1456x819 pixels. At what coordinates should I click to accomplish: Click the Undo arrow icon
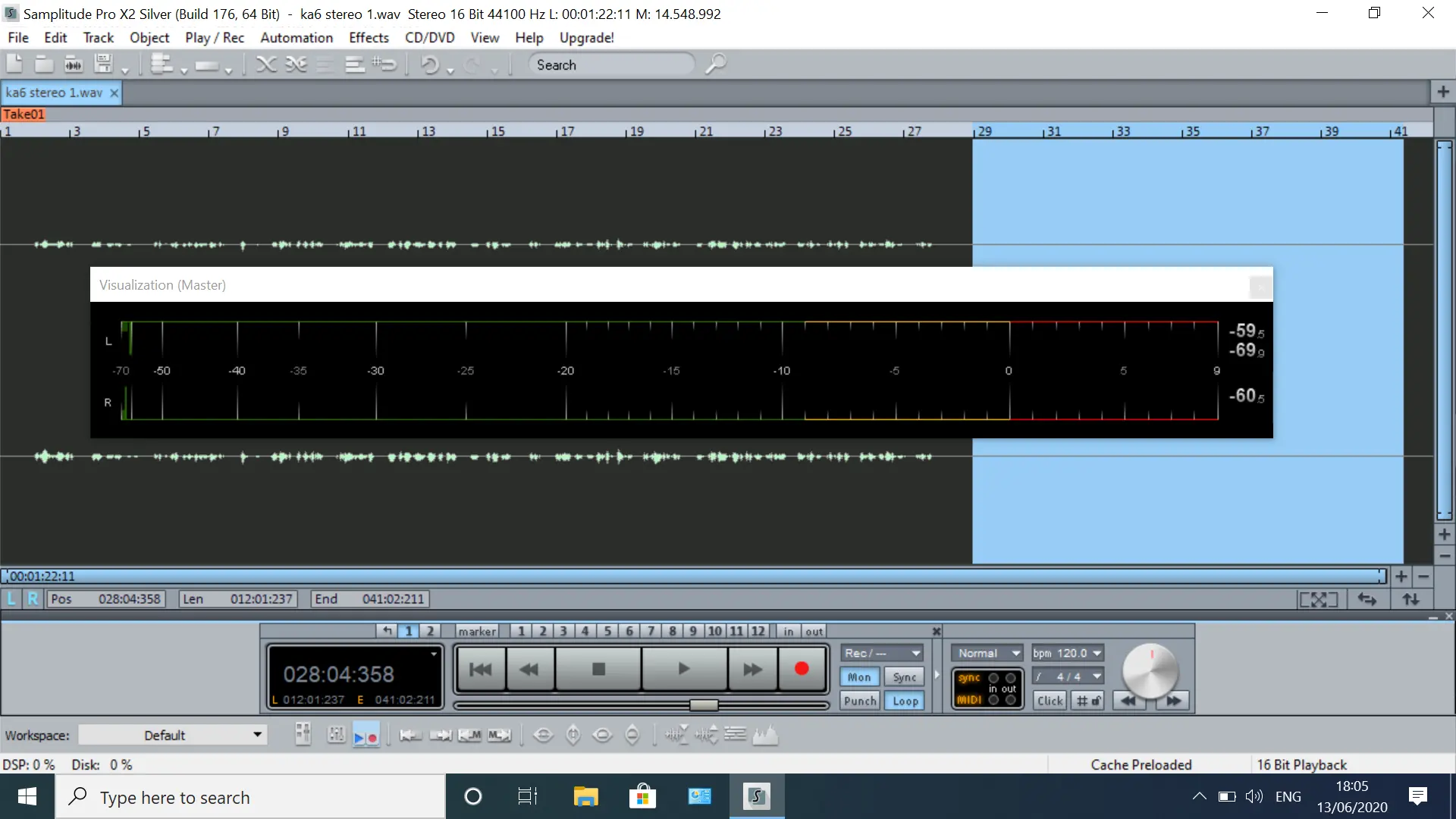[429, 65]
